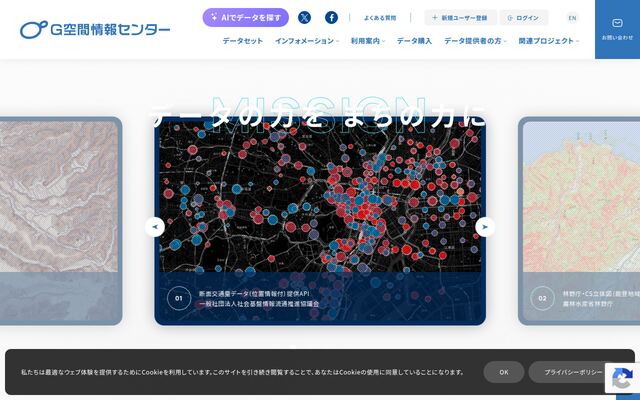Click the 02 slide number circle
640x400 pixels.
point(542,298)
